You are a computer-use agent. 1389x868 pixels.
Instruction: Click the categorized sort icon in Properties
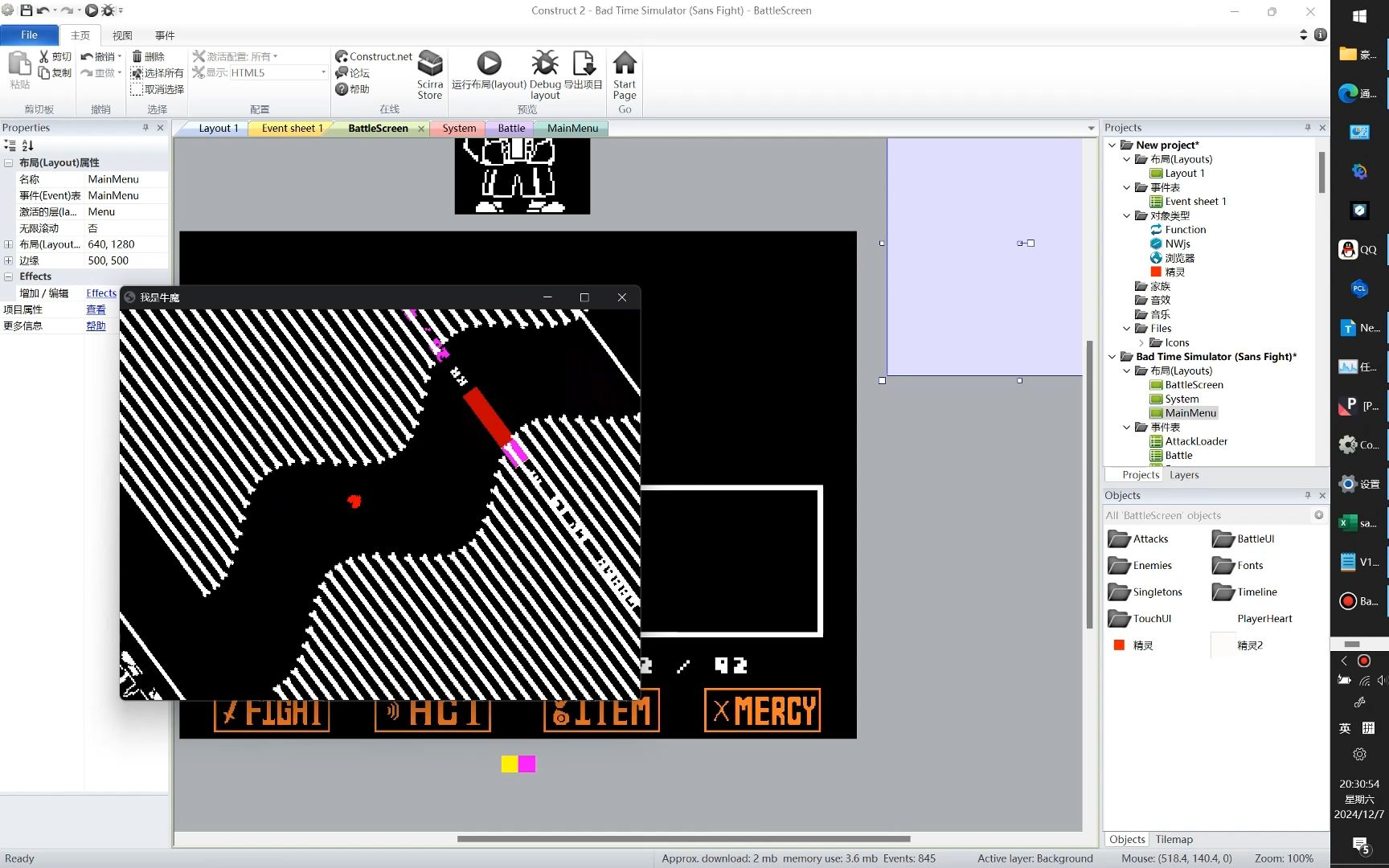(x=10, y=145)
